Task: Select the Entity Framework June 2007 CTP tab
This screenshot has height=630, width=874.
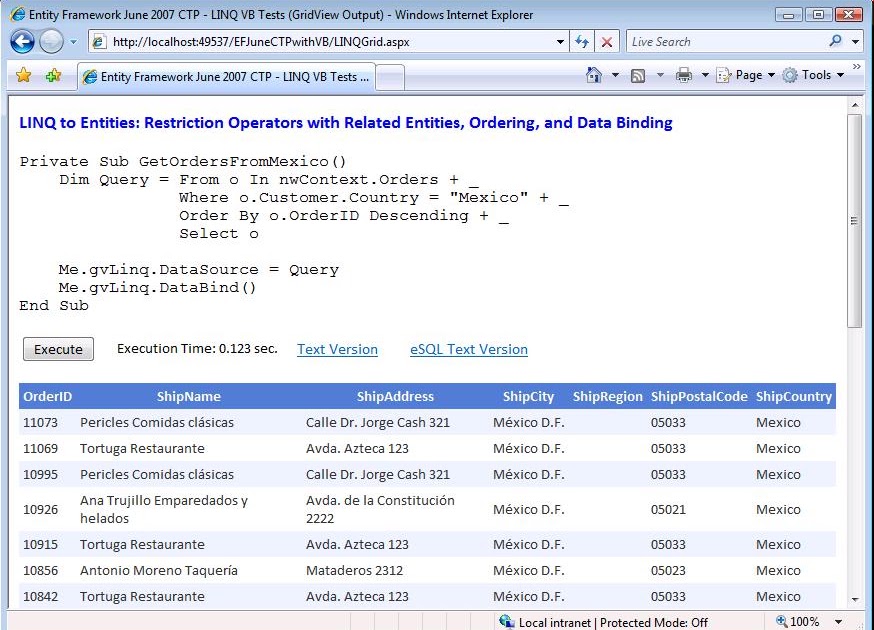Action: (x=226, y=77)
